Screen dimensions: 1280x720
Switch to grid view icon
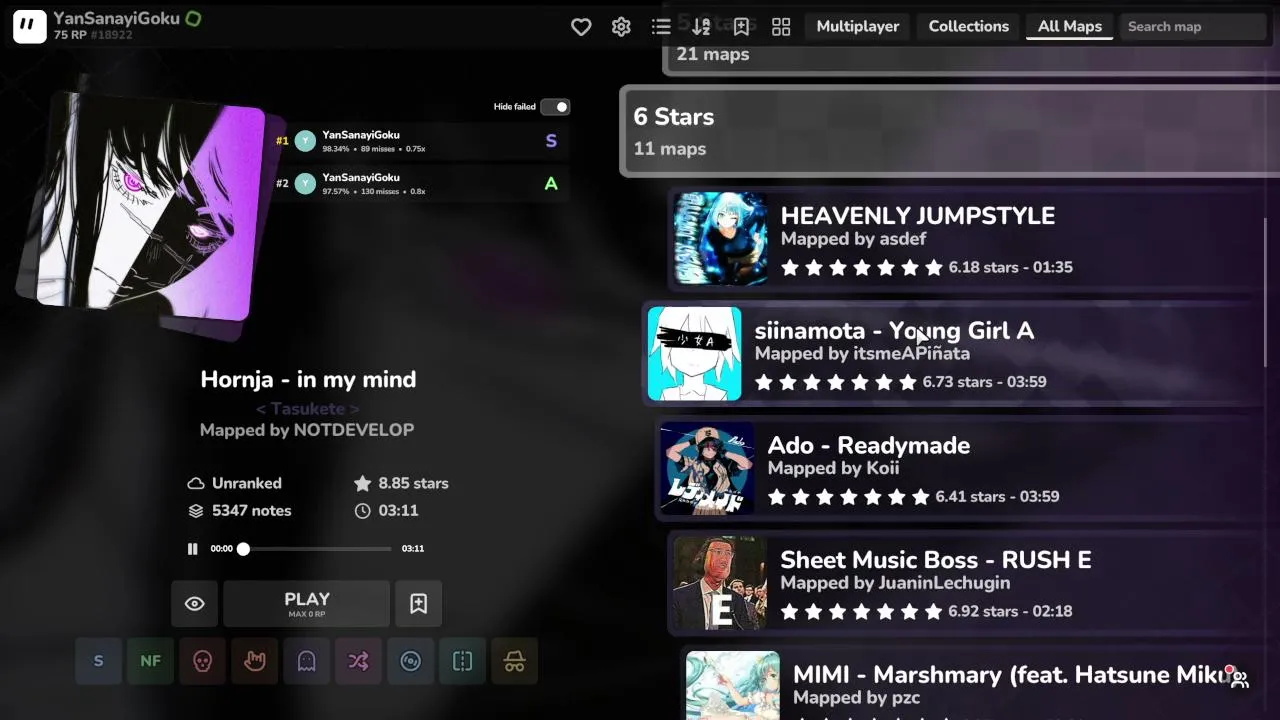pyautogui.click(x=781, y=27)
